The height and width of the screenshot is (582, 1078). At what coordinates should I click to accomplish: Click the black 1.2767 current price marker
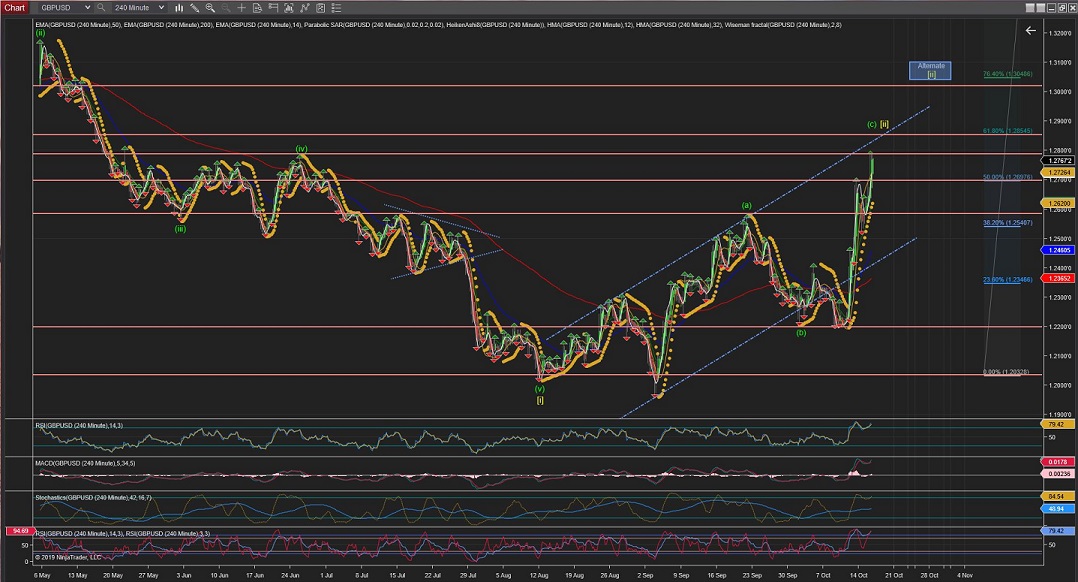pos(1058,161)
